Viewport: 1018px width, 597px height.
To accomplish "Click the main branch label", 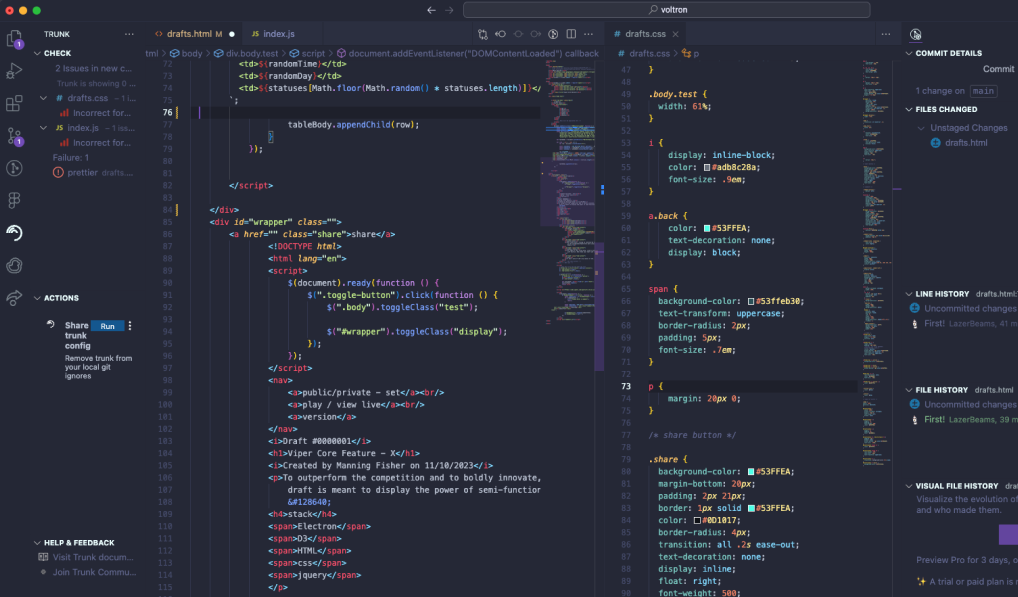I will pos(983,91).
